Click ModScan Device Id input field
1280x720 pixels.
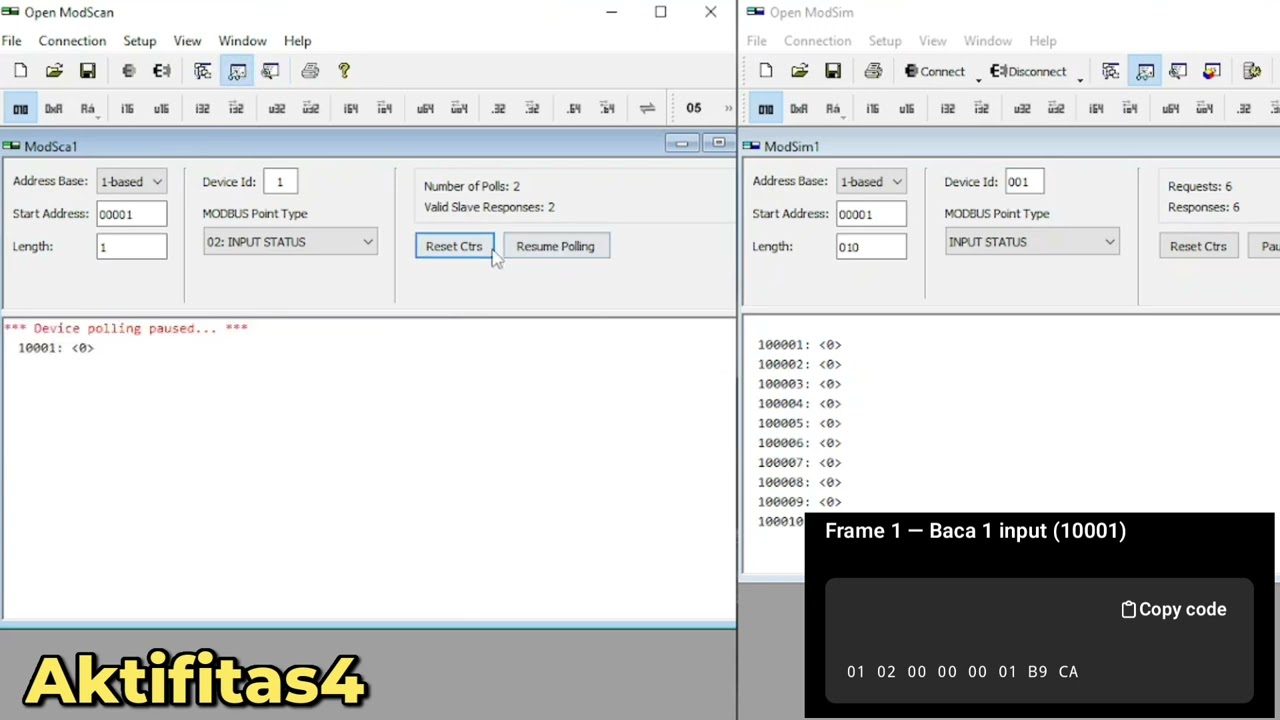tap(279, 182)
